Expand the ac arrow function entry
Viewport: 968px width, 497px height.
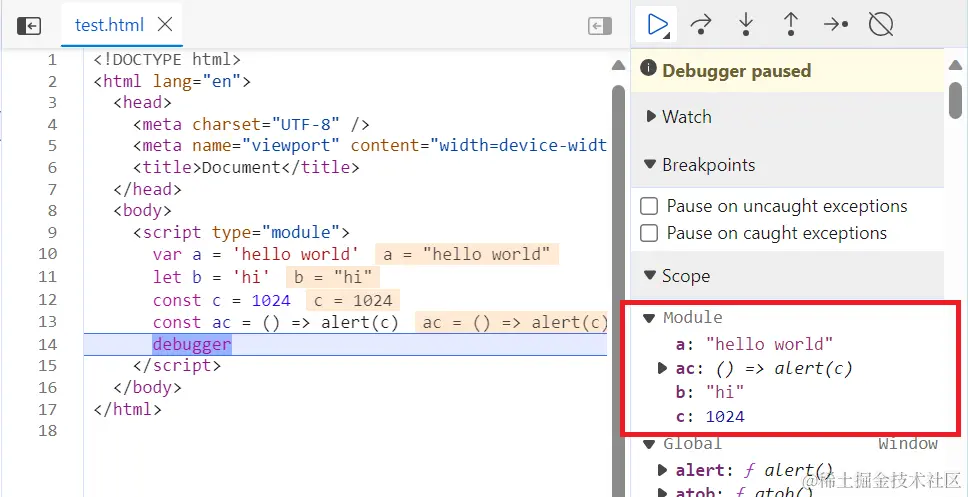click(x=662, y=369)
